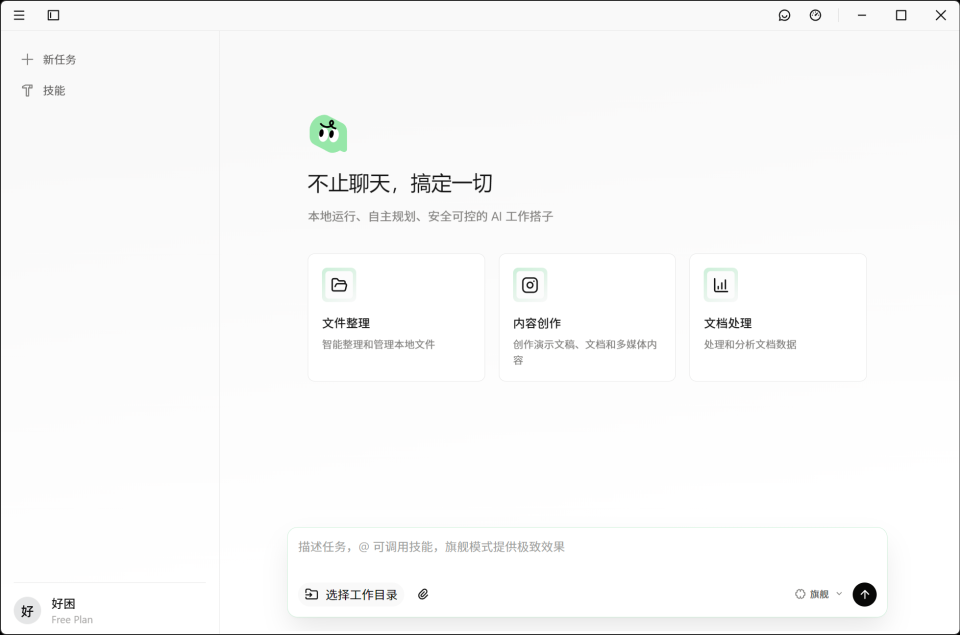Open the 文件整理 card
960x635 pixels.
tap(396, 317)
